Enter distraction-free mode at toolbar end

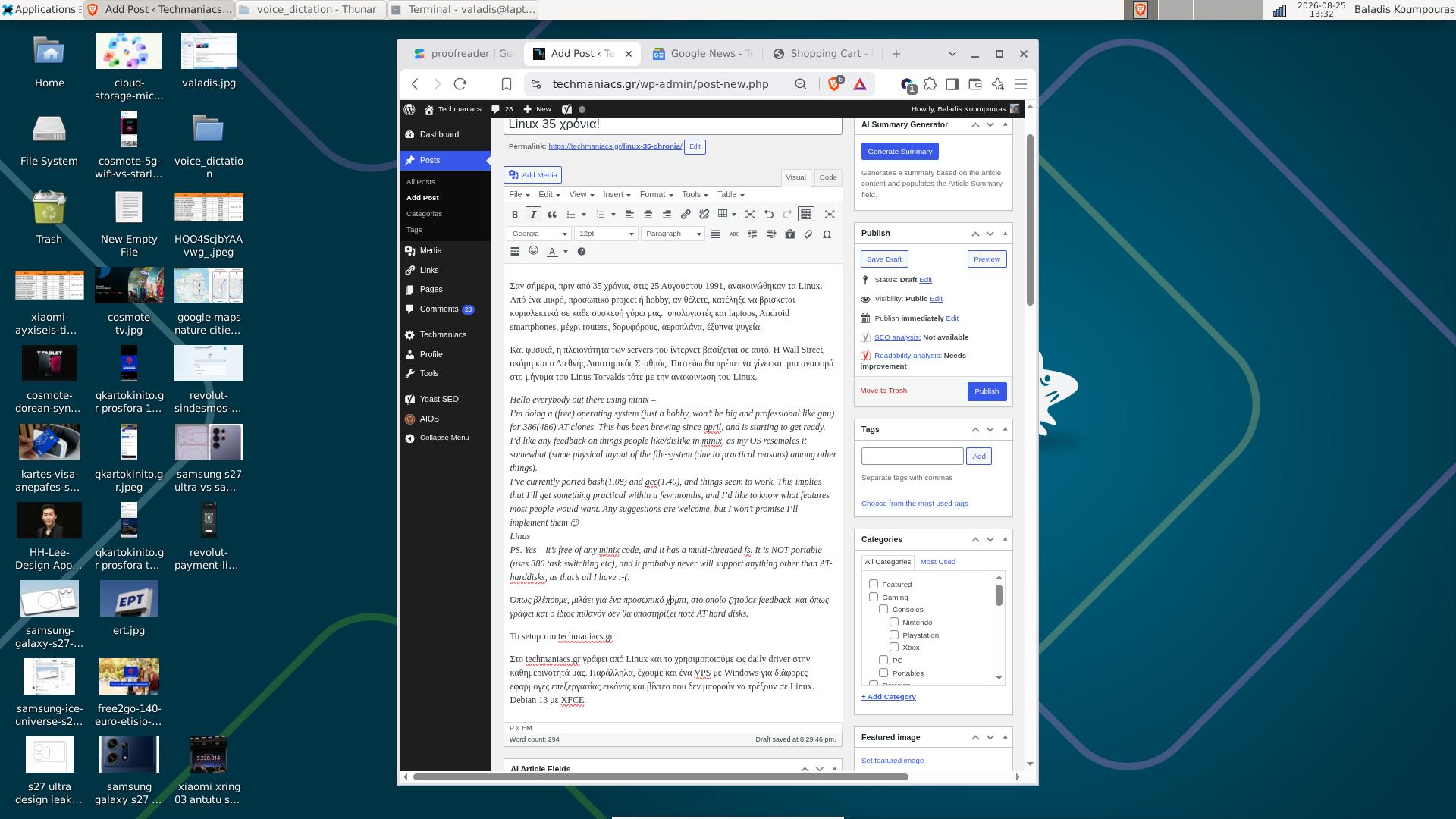tap(830, 215)
